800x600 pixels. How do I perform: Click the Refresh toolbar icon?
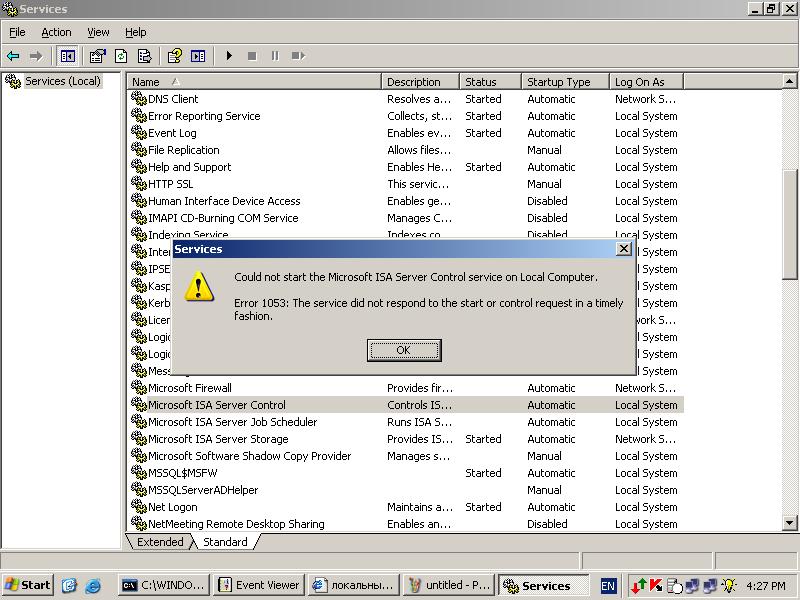point(121,56)
